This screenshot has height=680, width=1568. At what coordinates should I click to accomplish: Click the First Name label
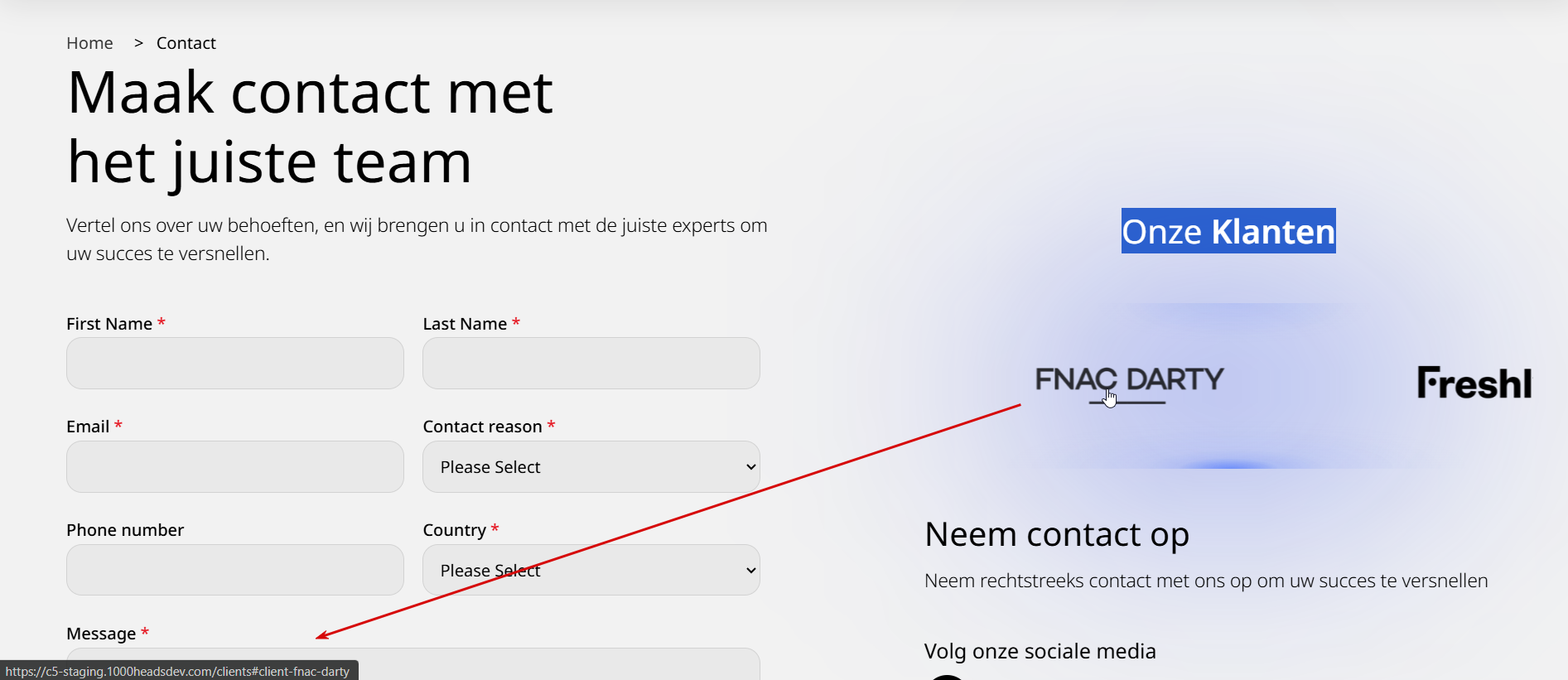[x=109, y=324]
